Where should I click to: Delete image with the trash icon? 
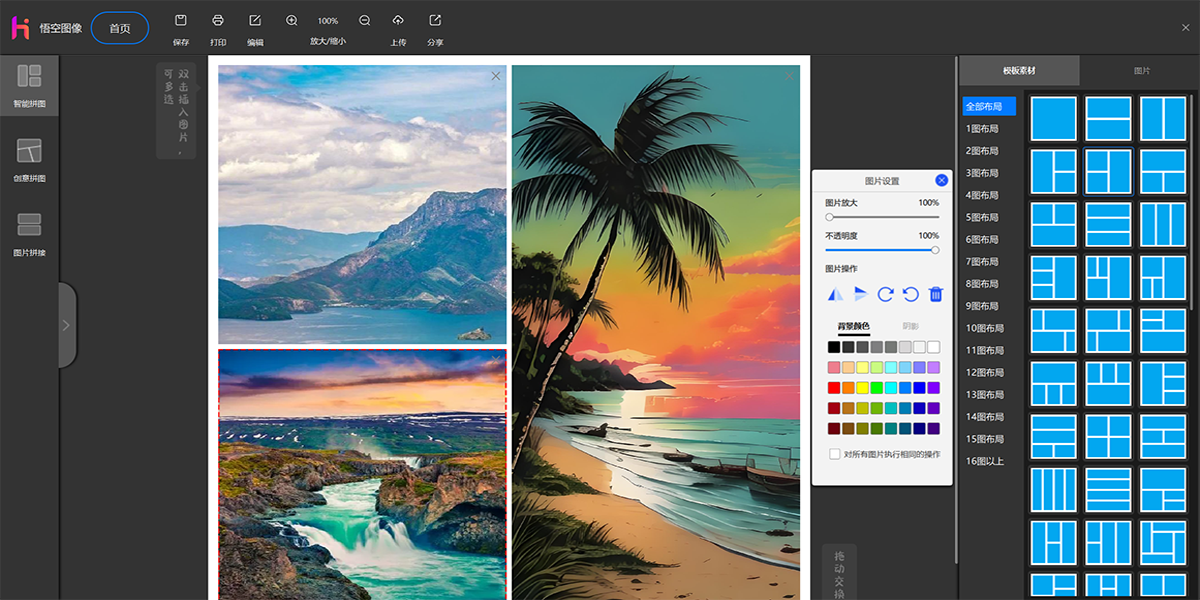tap(936, 294)
